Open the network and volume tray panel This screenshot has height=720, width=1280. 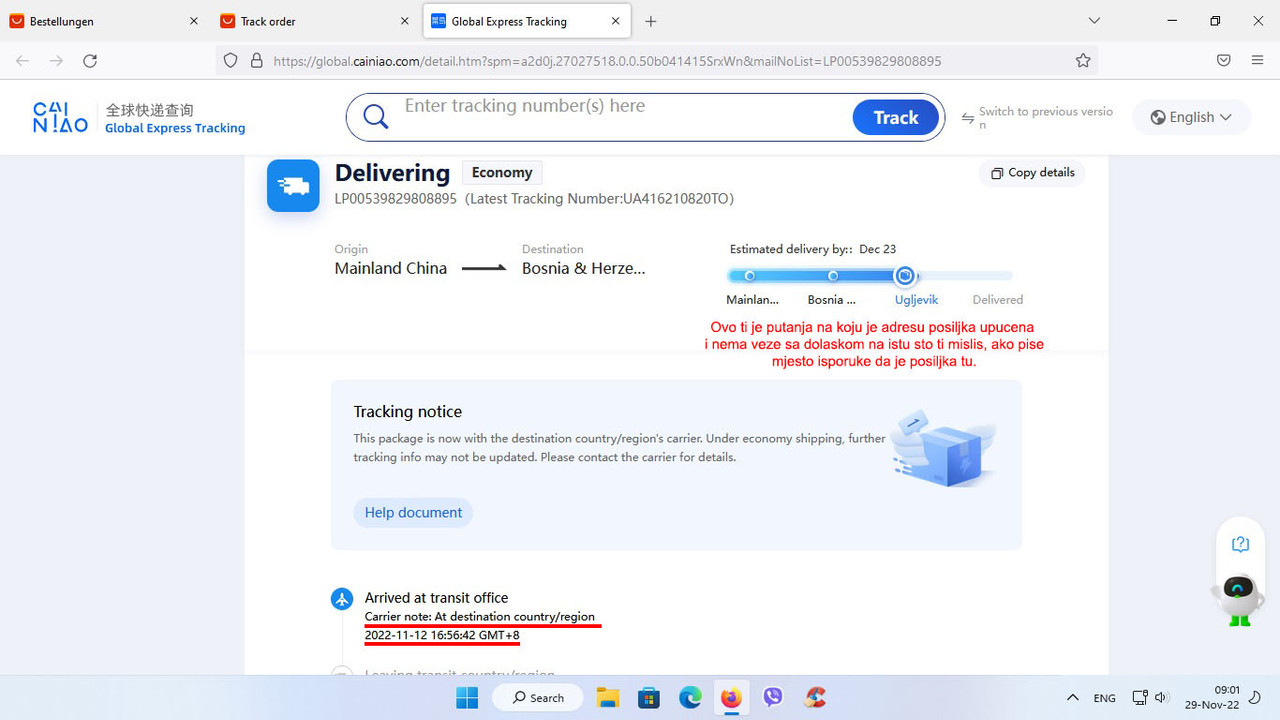(x=1150, y=698)
